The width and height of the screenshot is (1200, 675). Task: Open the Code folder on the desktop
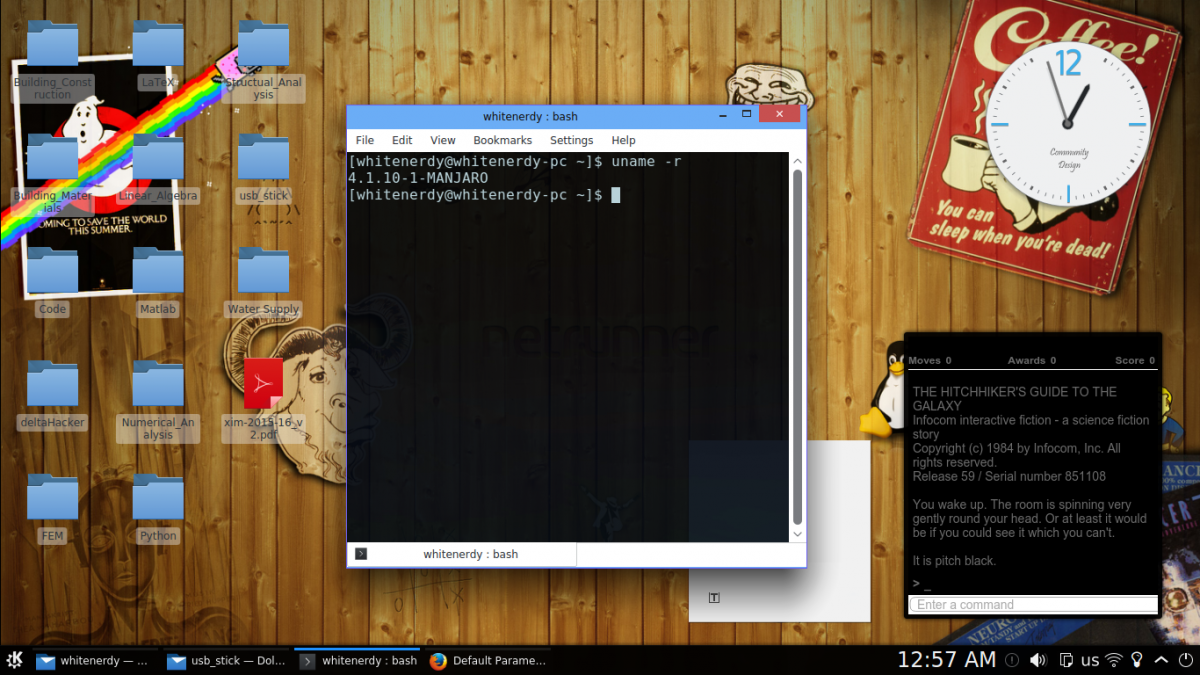[x=53, y=271]
